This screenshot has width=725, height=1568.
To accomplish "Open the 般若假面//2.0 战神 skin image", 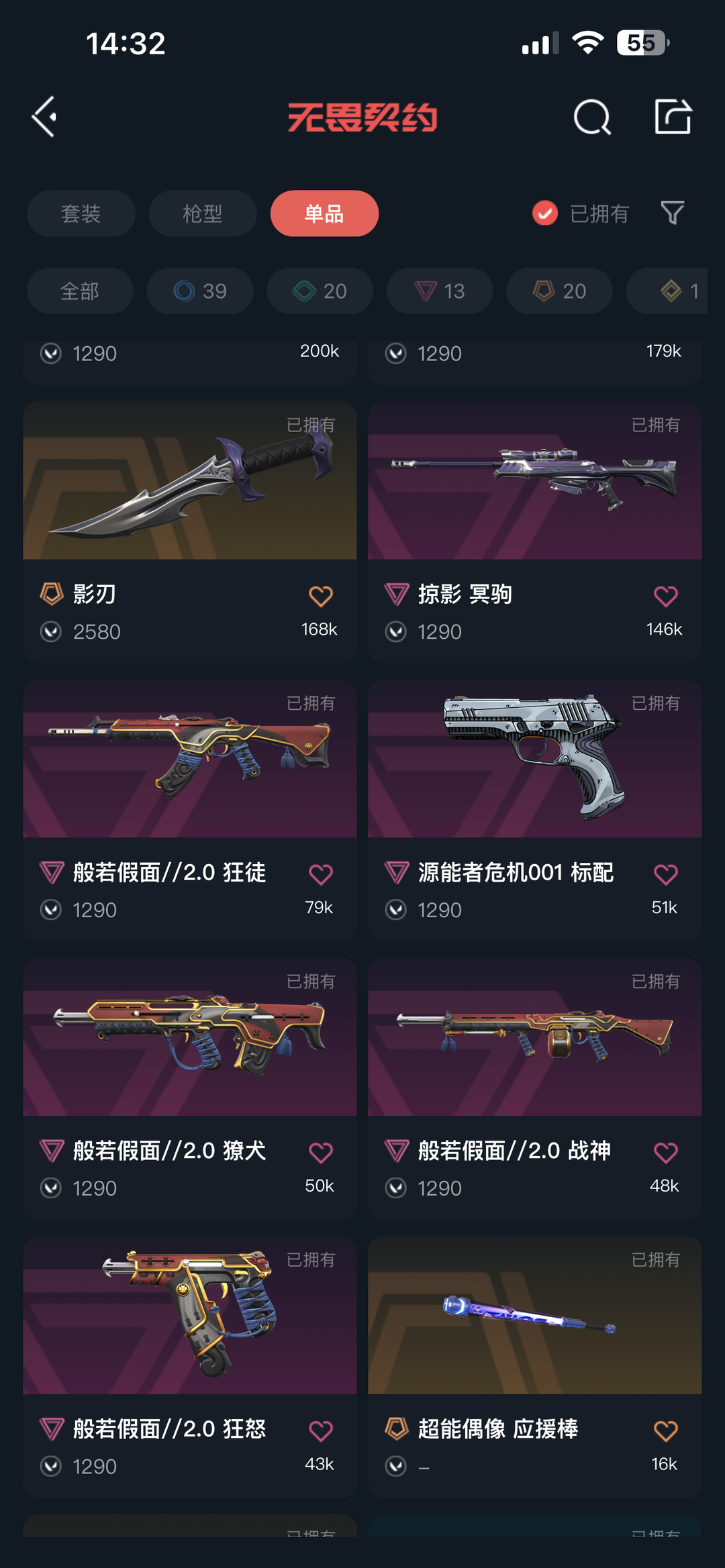I will point(535,1037).
